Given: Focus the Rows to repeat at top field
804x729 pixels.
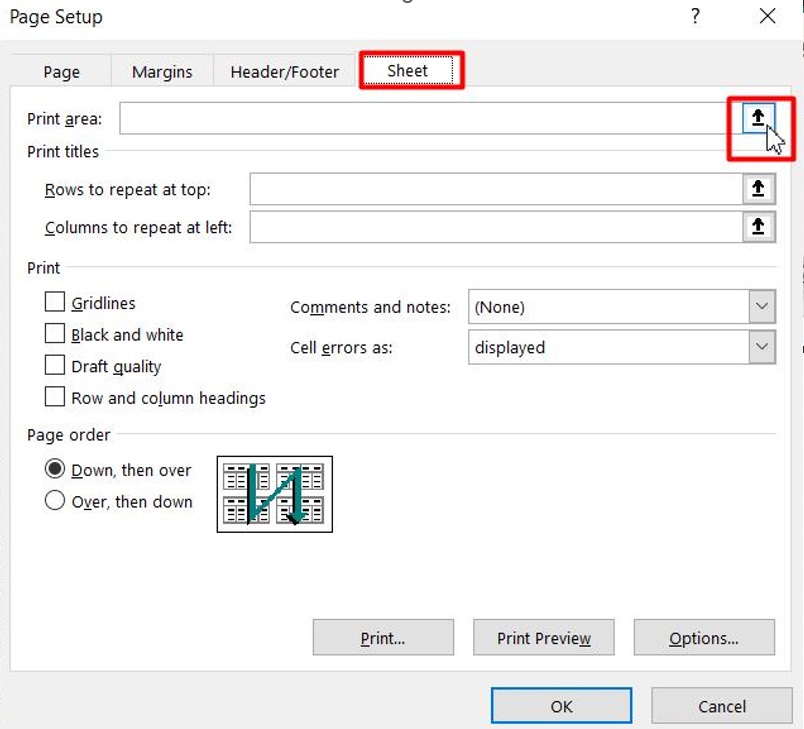Looking at the screenshot, I should (496, 189).
